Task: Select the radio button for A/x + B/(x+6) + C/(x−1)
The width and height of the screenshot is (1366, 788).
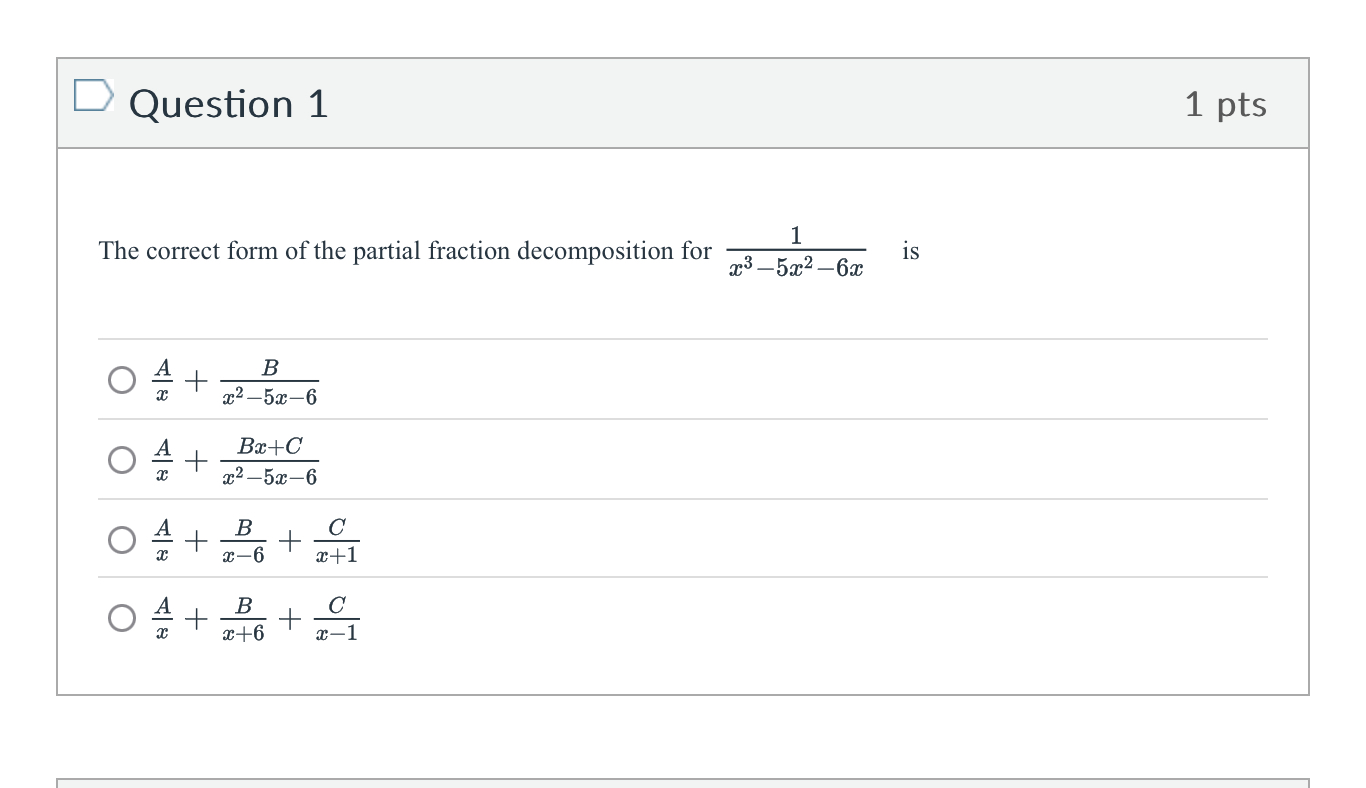Action: 121,618
